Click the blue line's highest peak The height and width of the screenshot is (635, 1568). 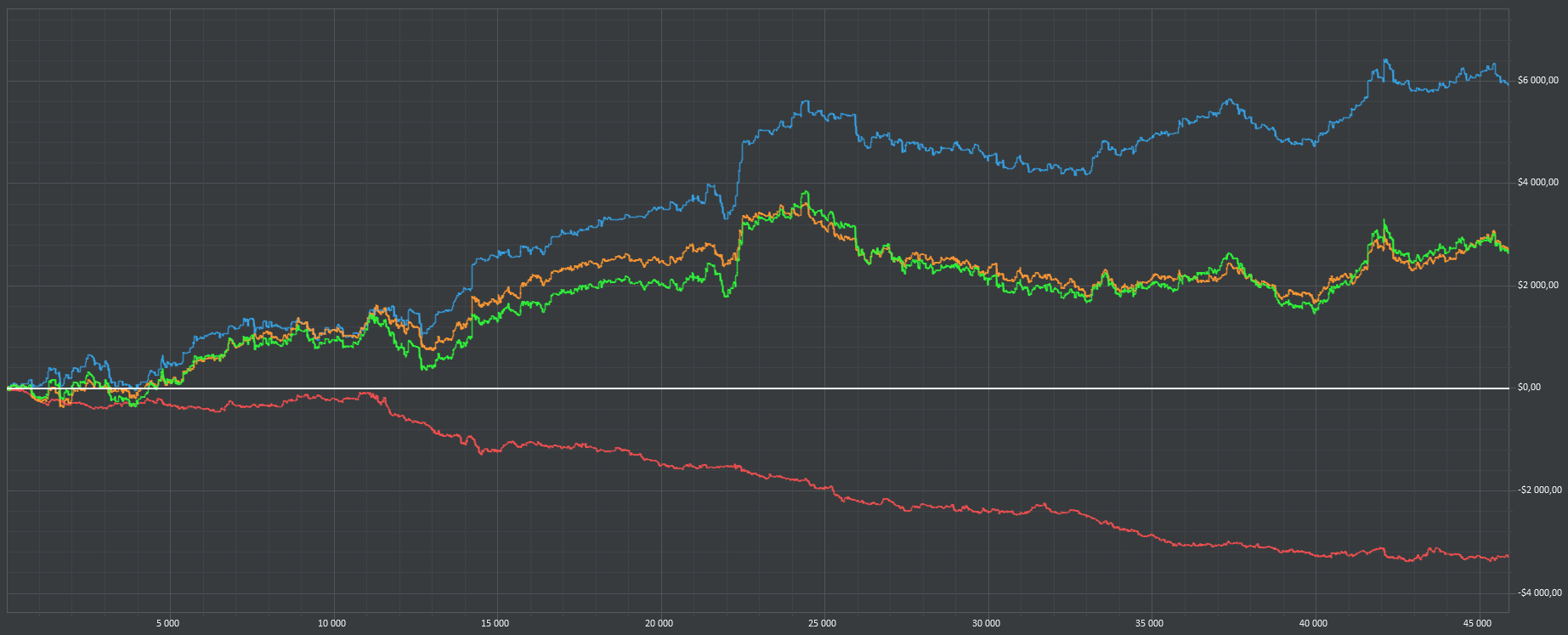1385,60
